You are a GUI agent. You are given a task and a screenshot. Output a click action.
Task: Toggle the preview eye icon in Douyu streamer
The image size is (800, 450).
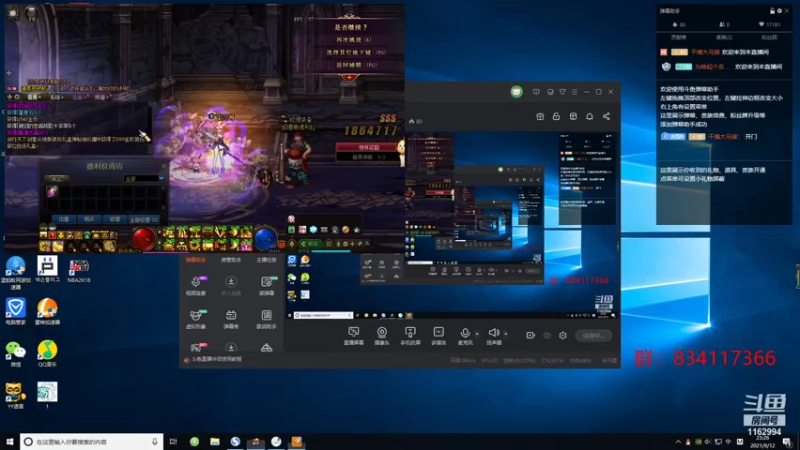547,335
